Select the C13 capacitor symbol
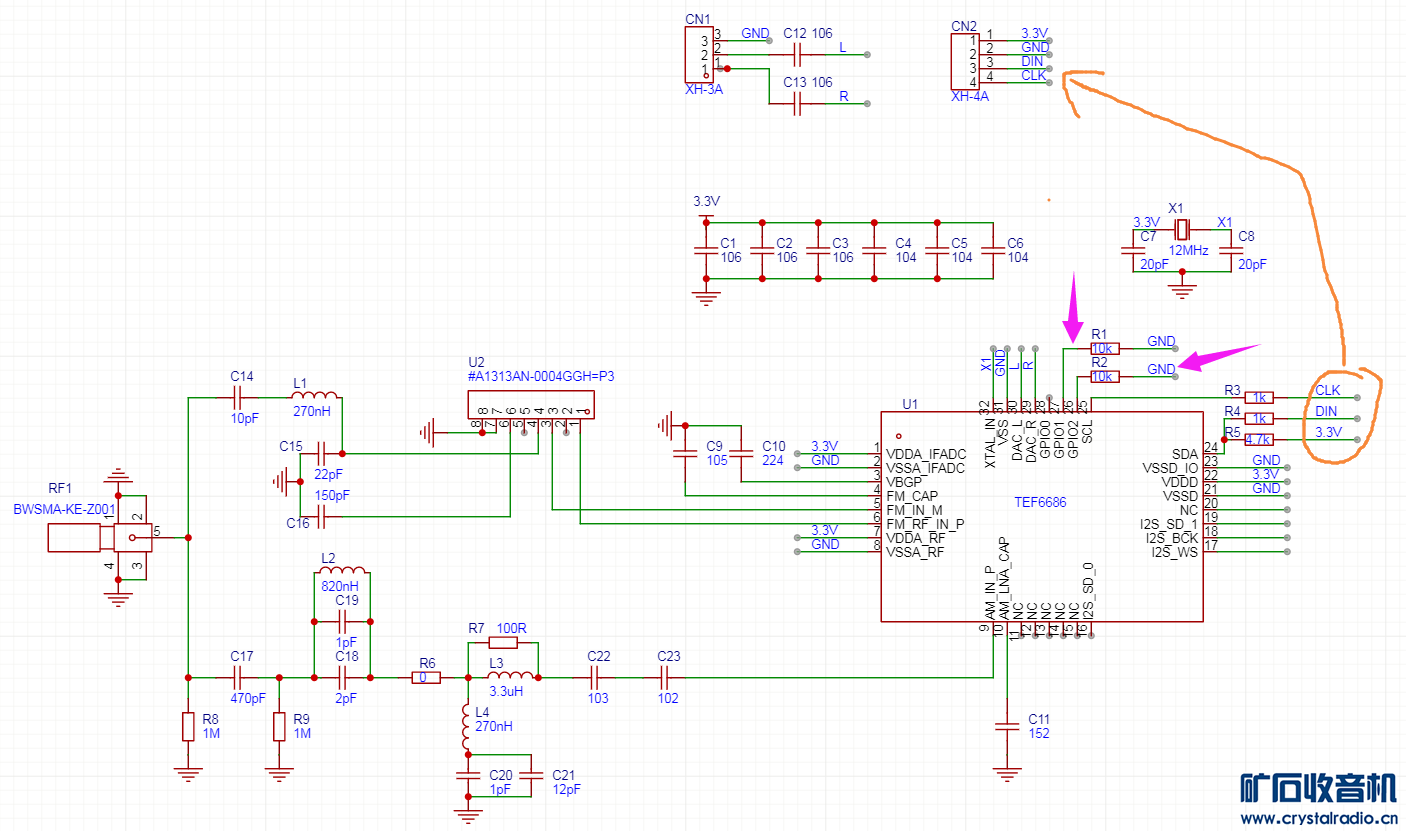The image size is (1406, 831). tap(797, 104)
